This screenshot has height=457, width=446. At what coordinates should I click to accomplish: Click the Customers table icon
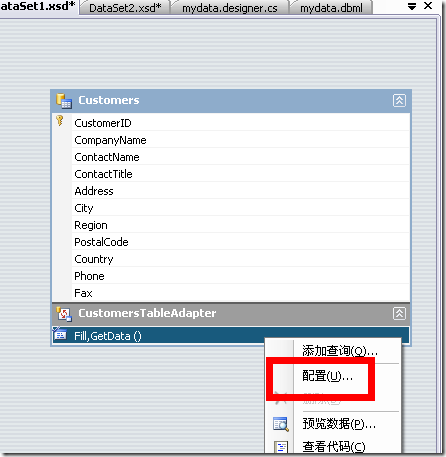[x=64, y=101]
